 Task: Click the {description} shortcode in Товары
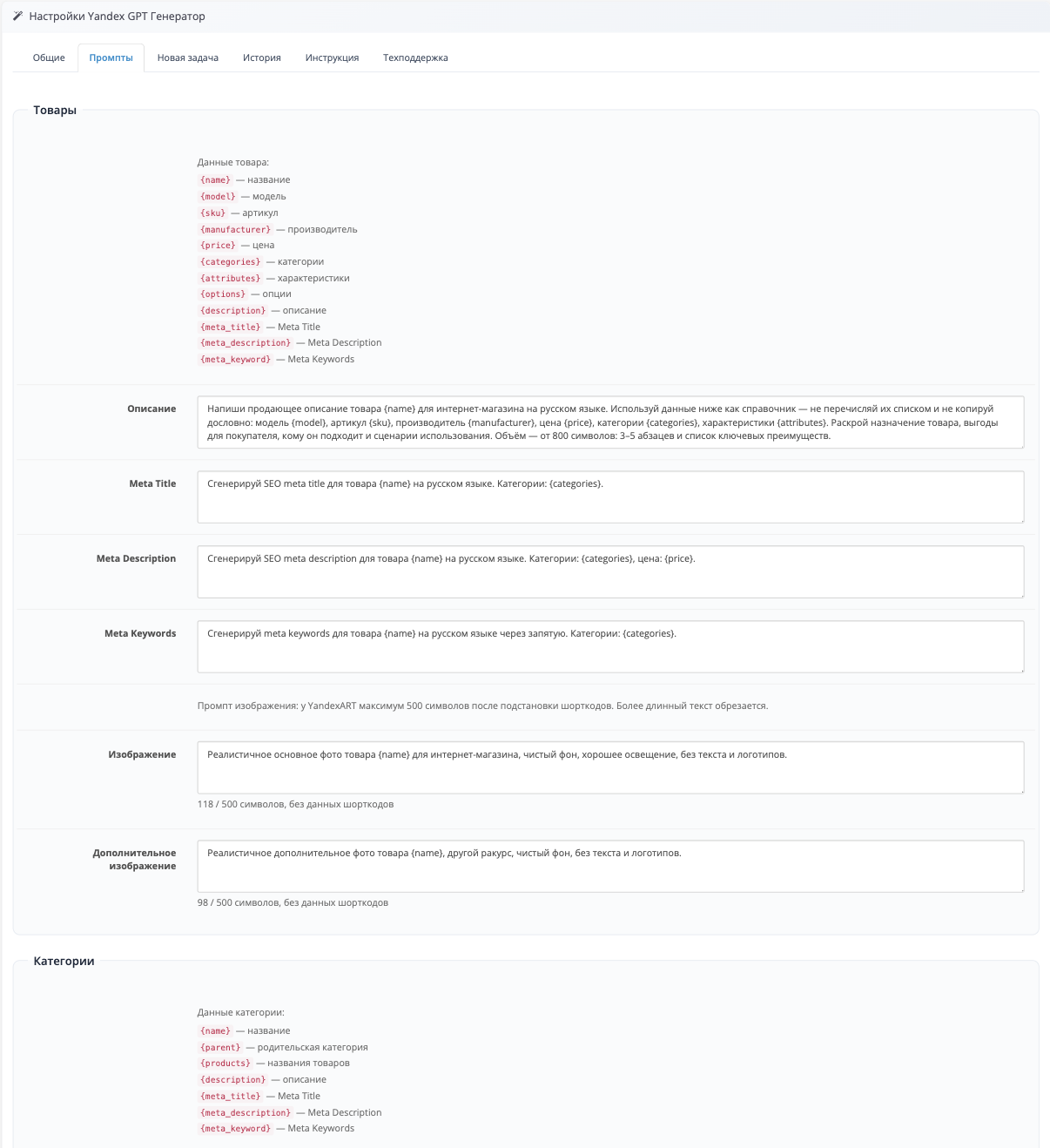pyautogui.click(x=232, y=311)
